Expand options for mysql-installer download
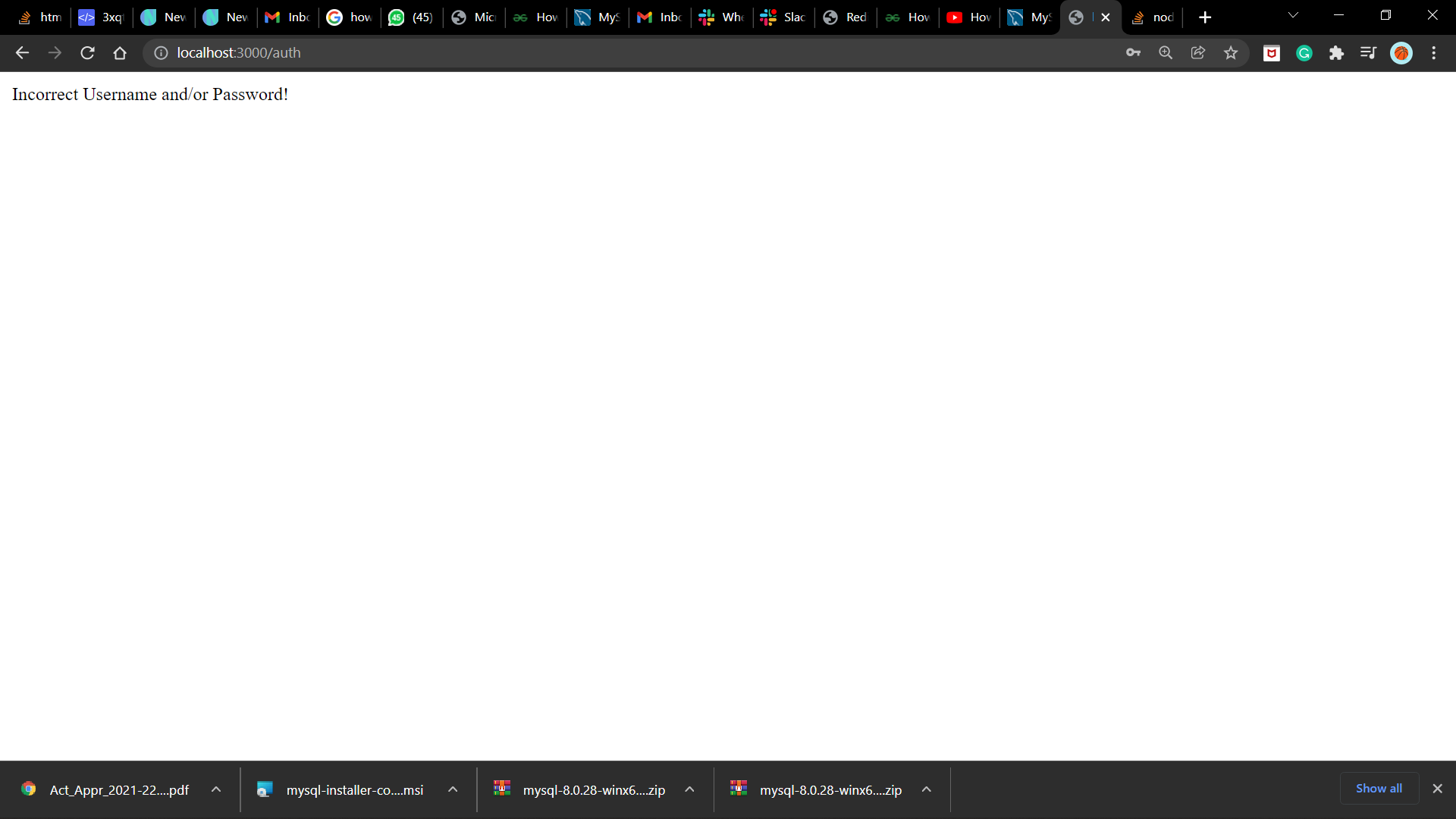 click(453, 789)
